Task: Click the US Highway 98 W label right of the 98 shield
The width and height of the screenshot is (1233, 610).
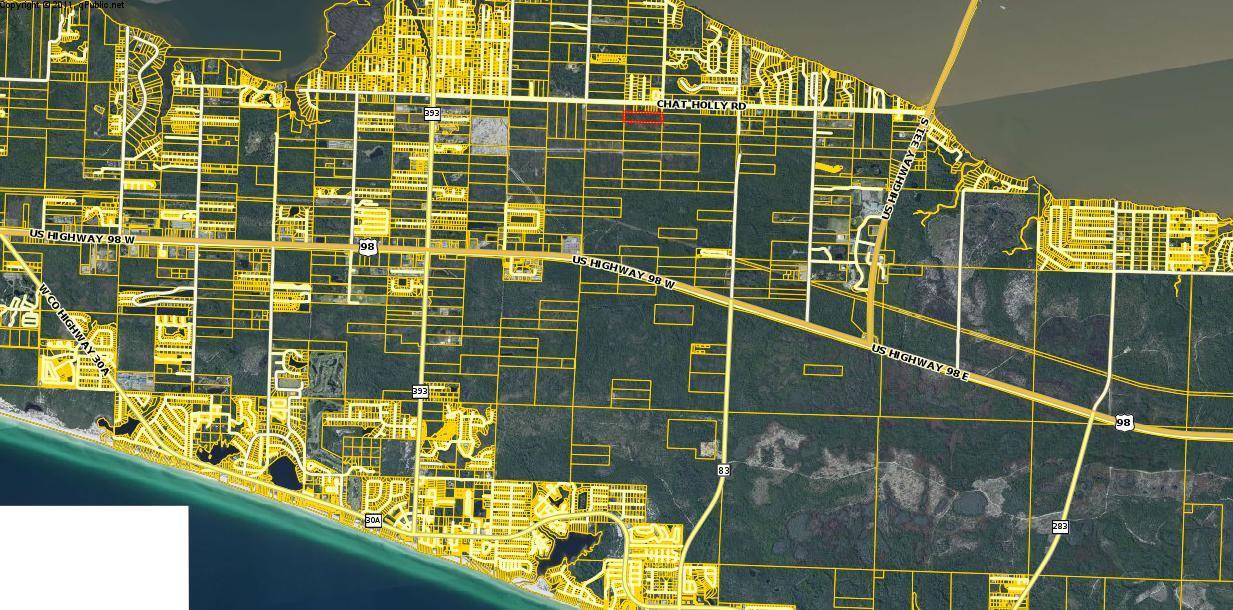Action: pyautogui.click(x=624, y=272)
